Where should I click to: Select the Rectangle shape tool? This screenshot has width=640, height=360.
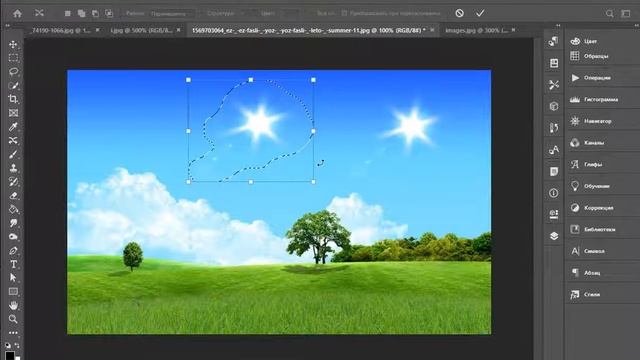13,292
